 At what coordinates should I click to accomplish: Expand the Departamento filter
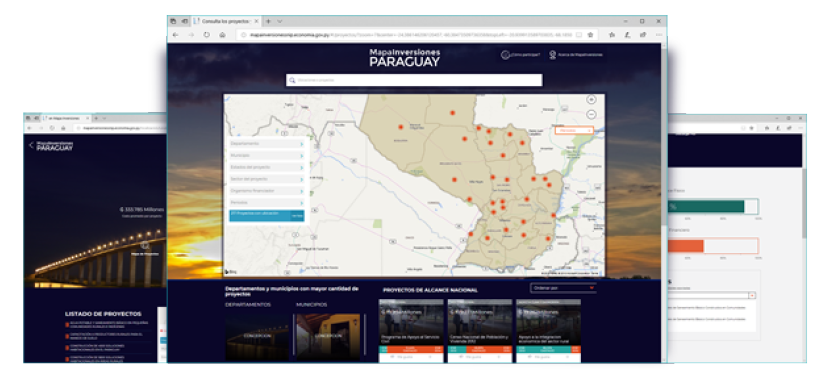click(266, 144)
